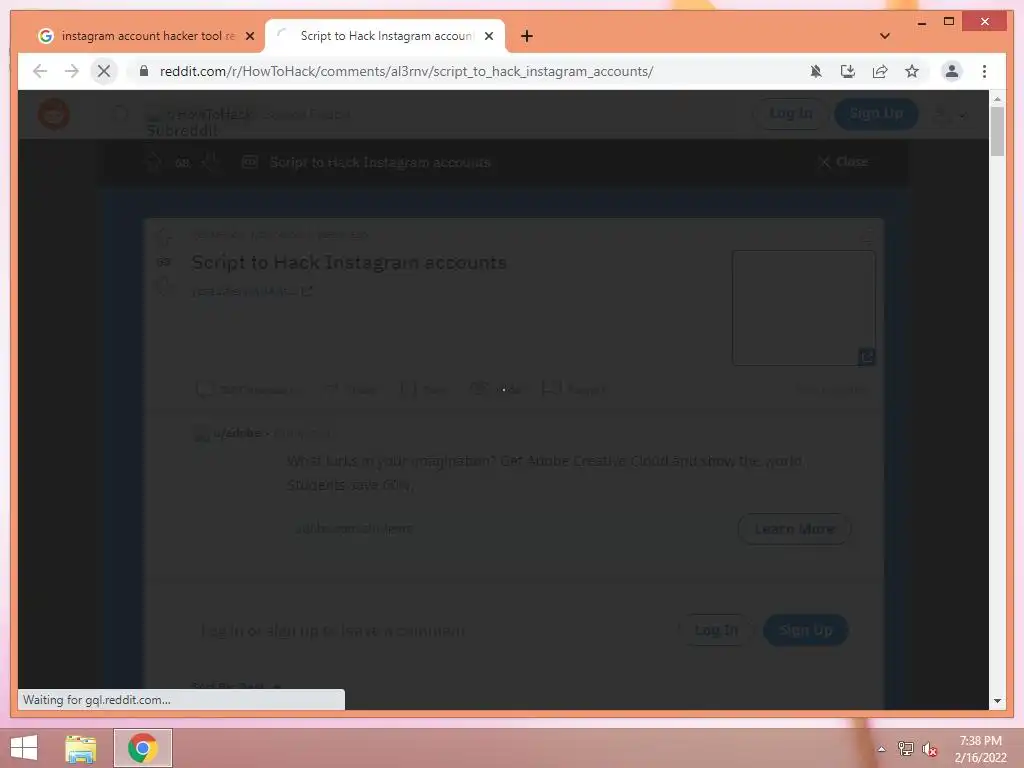The height and width of the screenshot is (768, 1024).
Task: View site security lock information
Action: coord(144,71)
